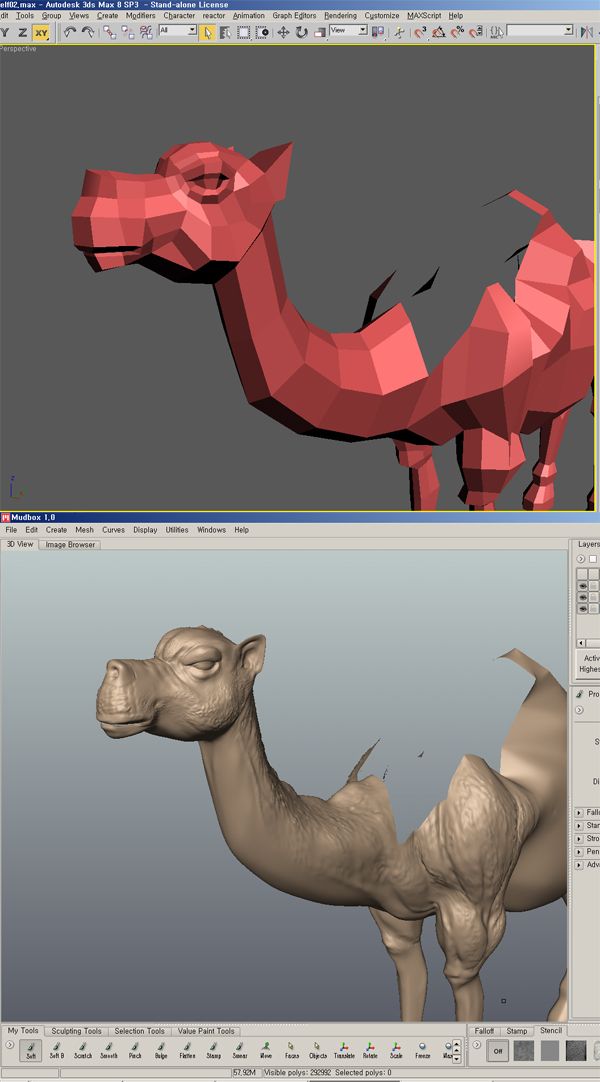Viewport: 600px width, 1082px height.
Task: Expand the Advanced properties section
Action: (x=579, y=865)
